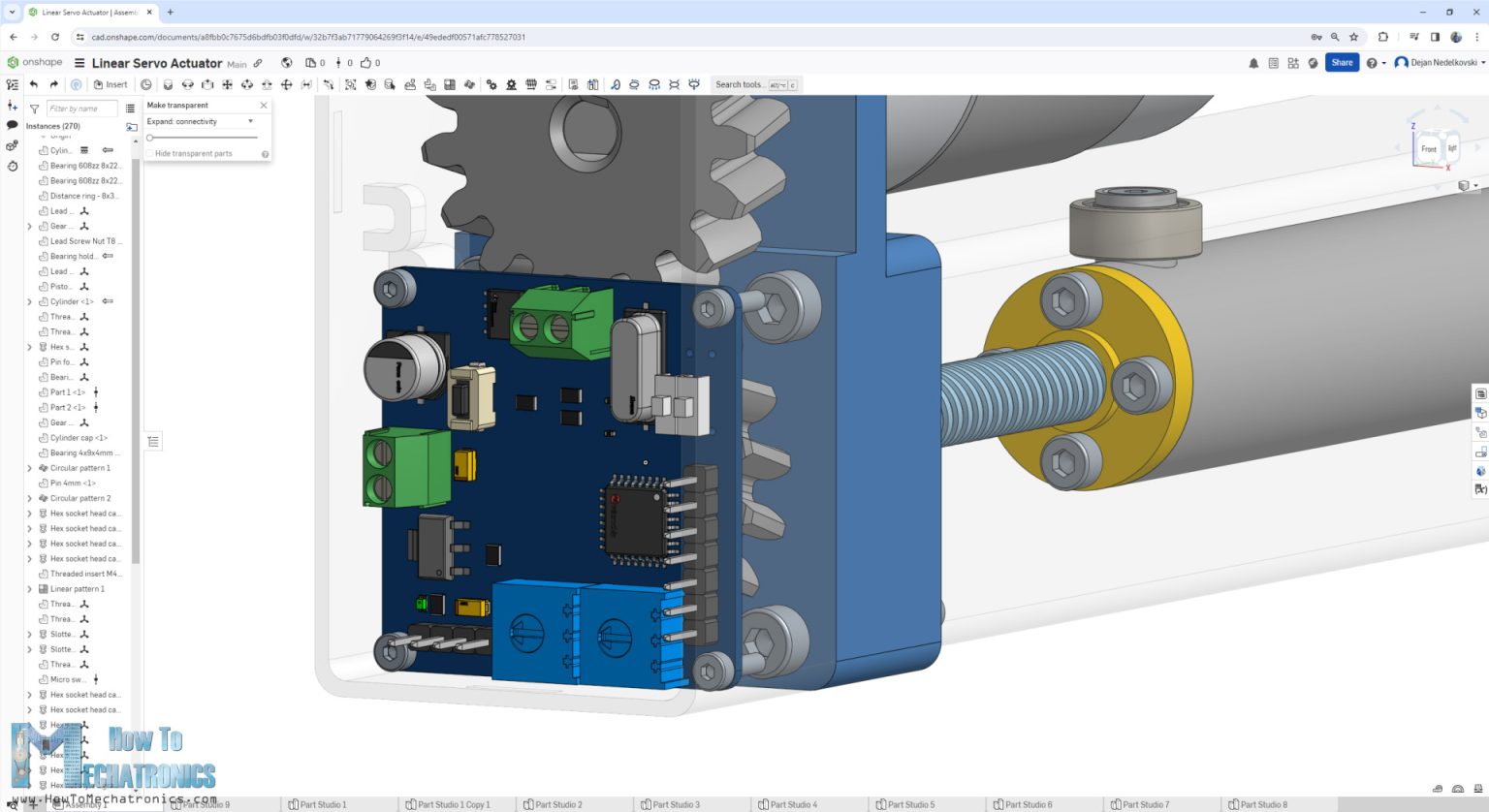The image size is (1489, 812).
Task: Switch to the Part Studio 3 tab
Action: tap(679, 804)
